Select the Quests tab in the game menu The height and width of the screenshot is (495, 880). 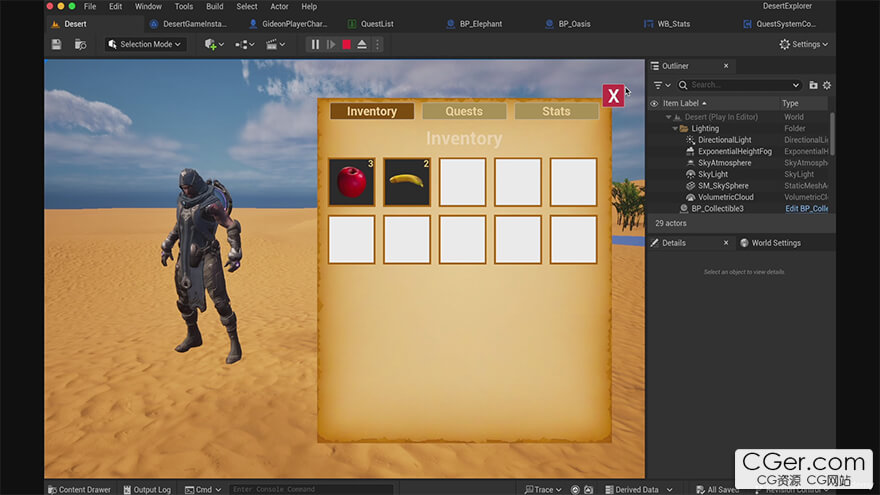click(464, 111)
